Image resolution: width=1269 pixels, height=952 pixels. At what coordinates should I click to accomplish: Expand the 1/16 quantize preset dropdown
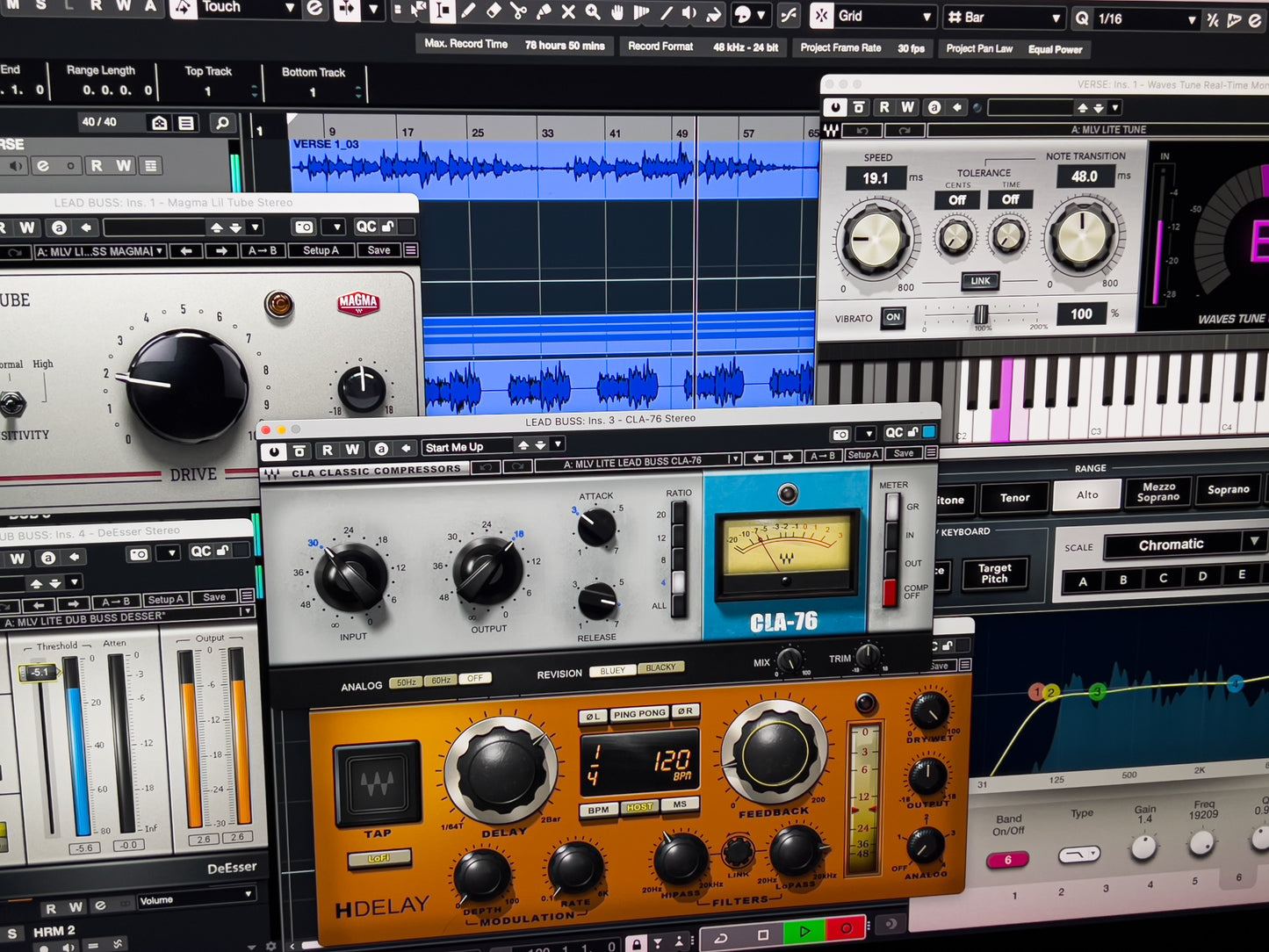(1191, 19)
